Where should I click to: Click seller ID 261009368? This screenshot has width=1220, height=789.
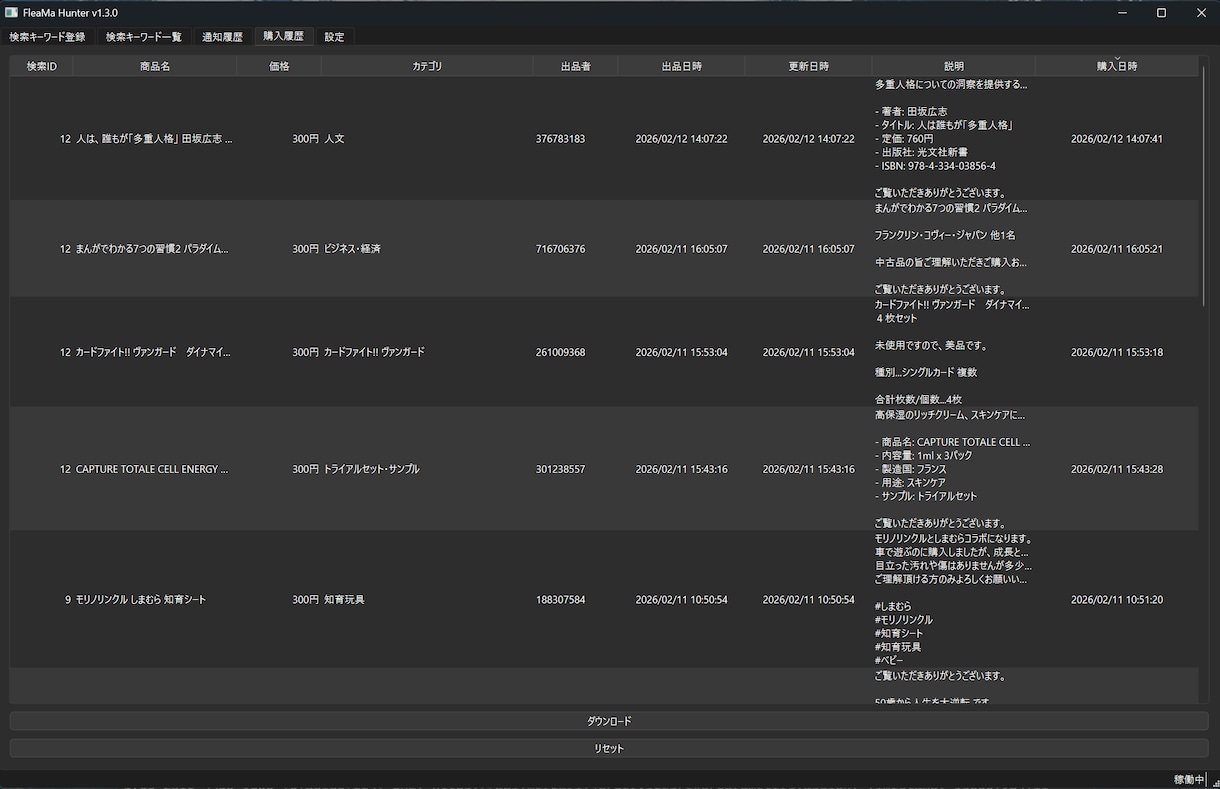[x=560, y=352]
